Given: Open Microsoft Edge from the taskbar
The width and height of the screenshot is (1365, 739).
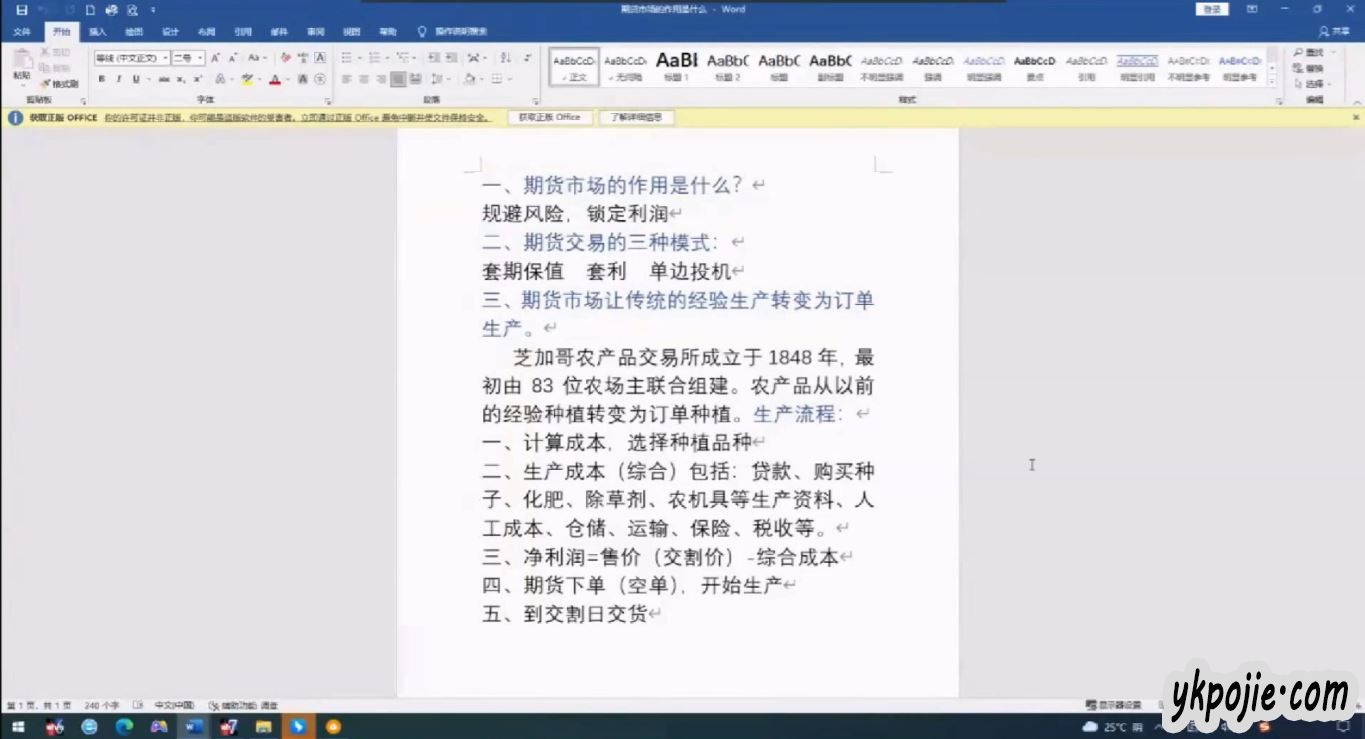Looking at the screenshot, I should 124,727.
